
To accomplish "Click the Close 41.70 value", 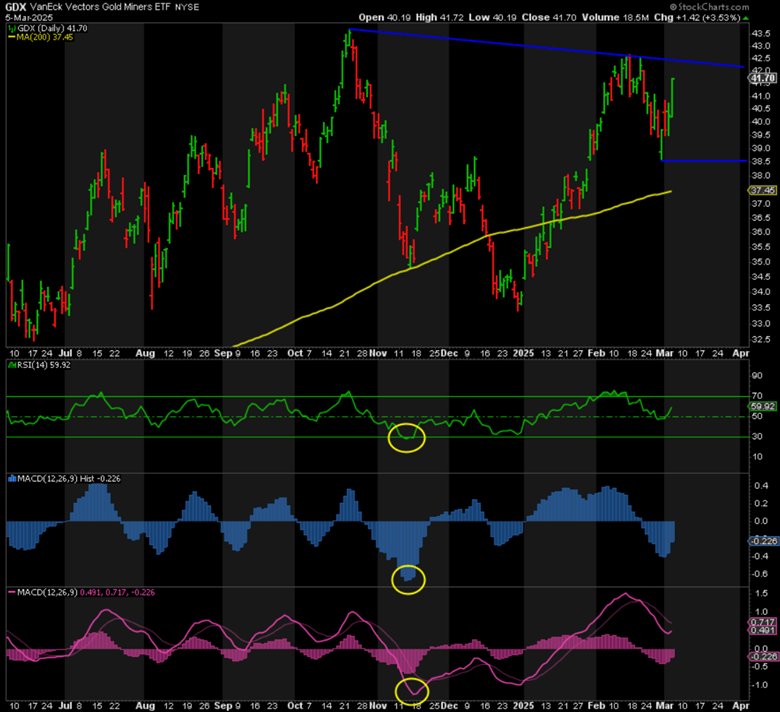I will click(549, 17).
